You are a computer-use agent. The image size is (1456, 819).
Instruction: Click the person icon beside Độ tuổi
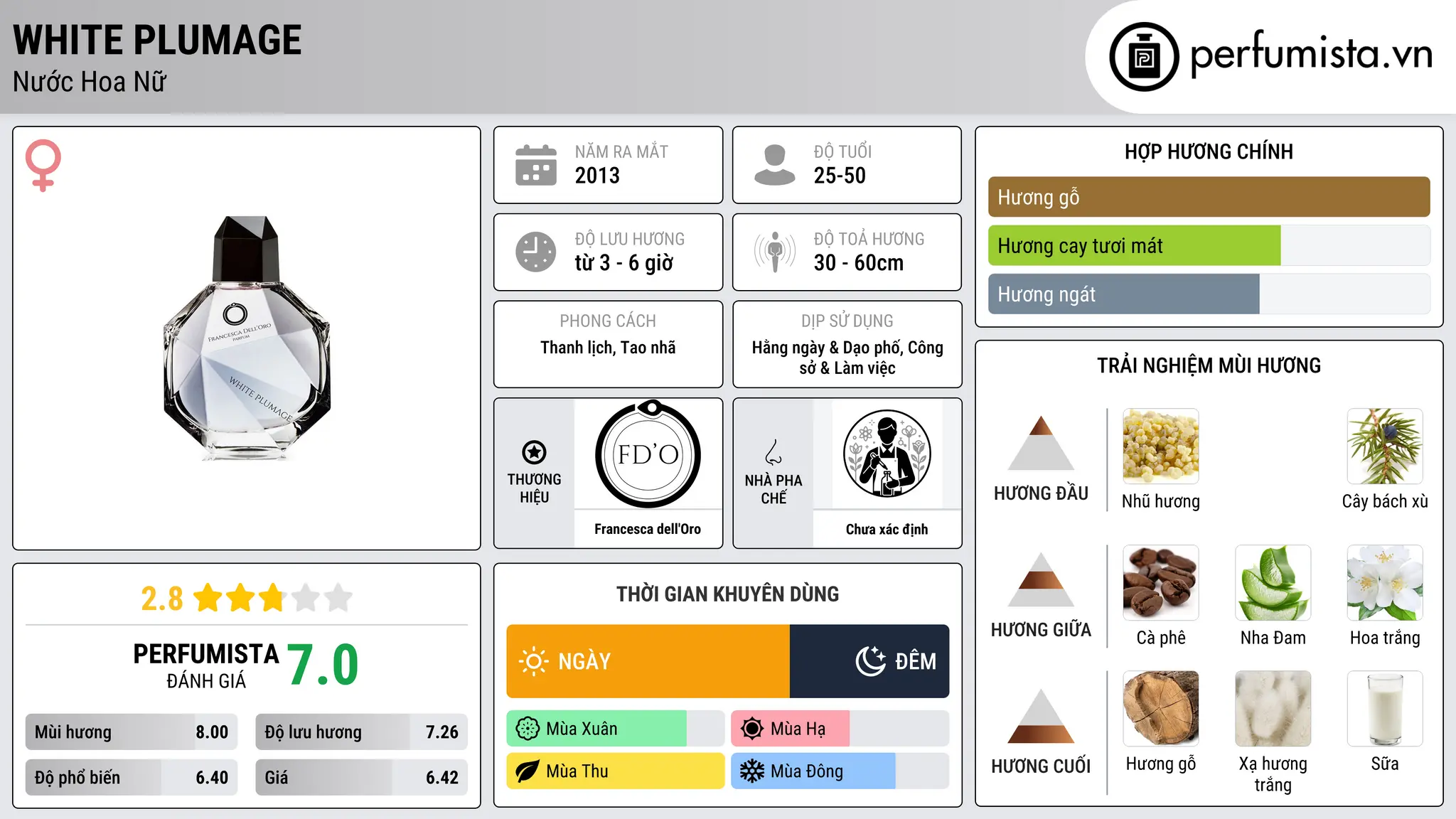(x=774, y=165)
